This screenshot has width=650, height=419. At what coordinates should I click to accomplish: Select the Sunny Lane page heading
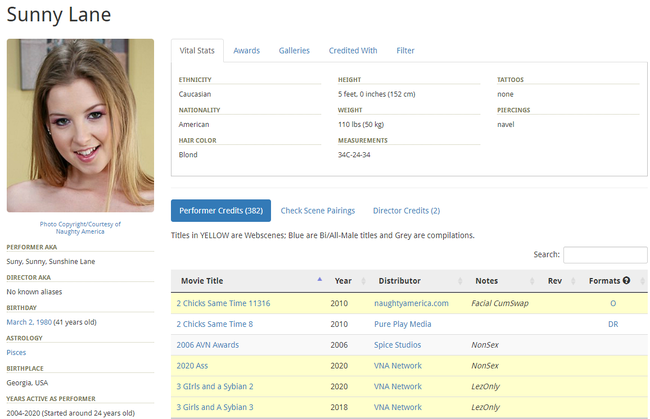coord(59,15)
